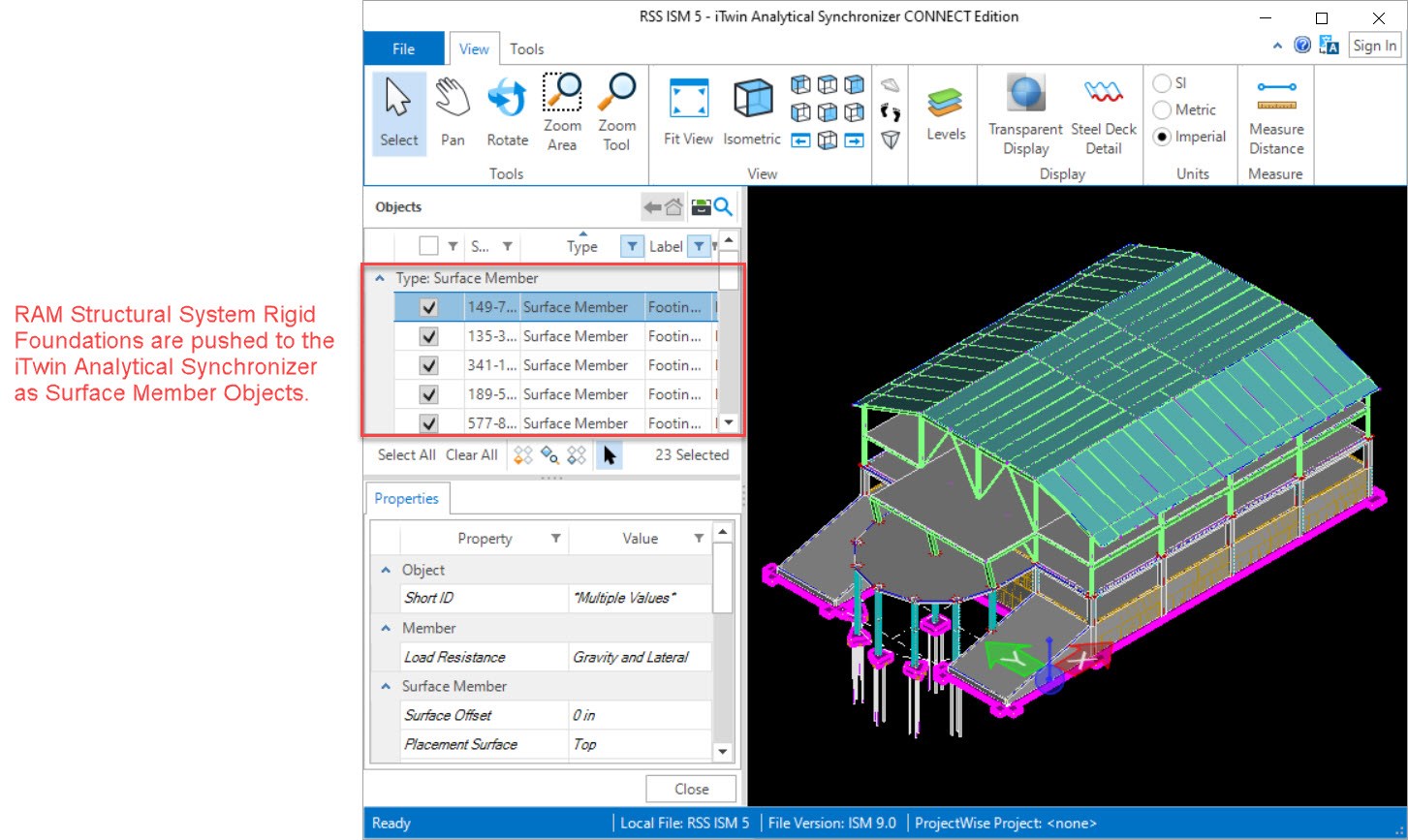
Task: Click the Close button
Action: [x=691, y=789]
